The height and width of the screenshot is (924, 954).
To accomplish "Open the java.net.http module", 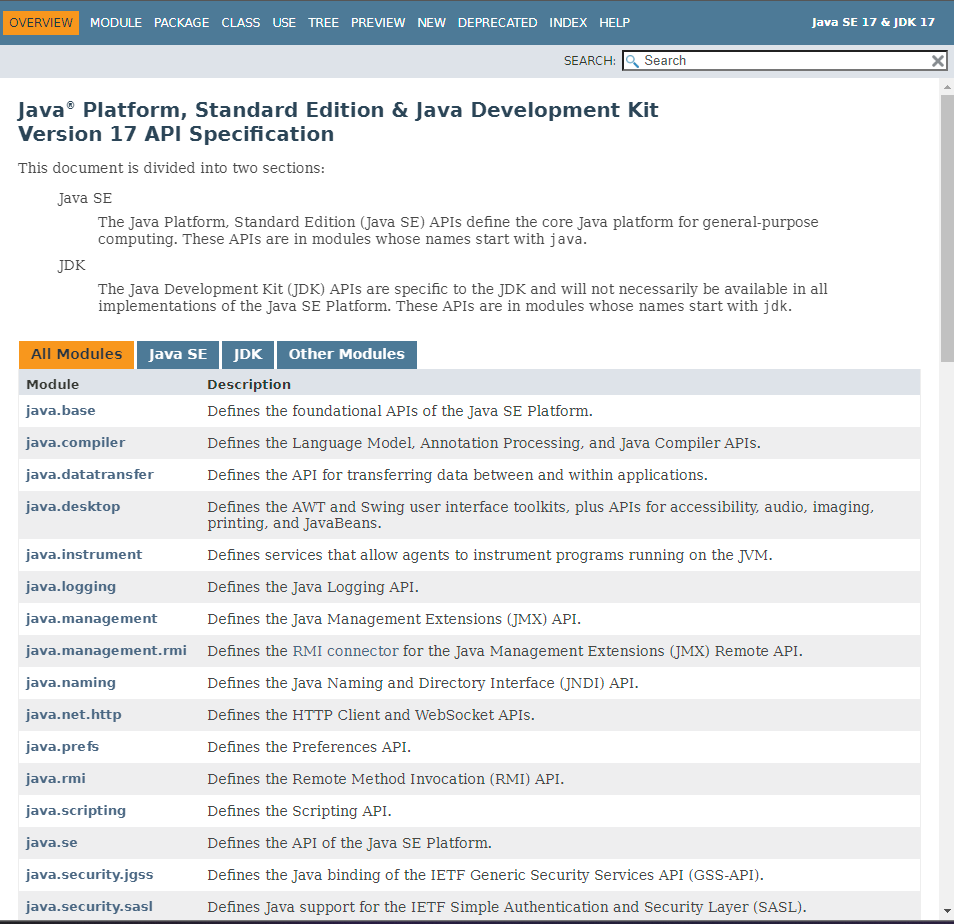I will 74,715.
